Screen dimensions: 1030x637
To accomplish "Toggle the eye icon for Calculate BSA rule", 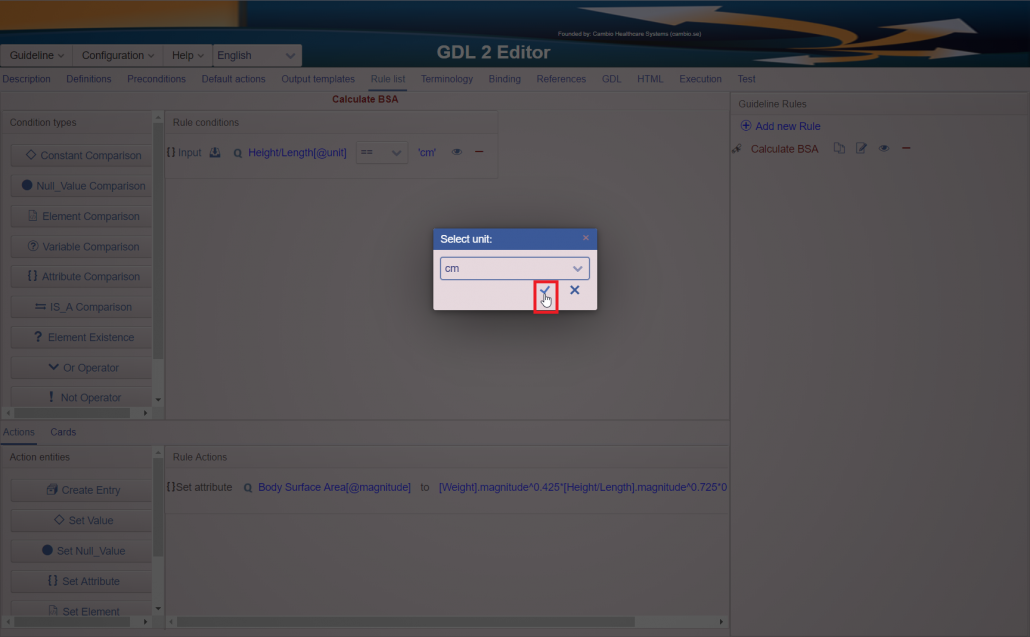I will 884,149.
